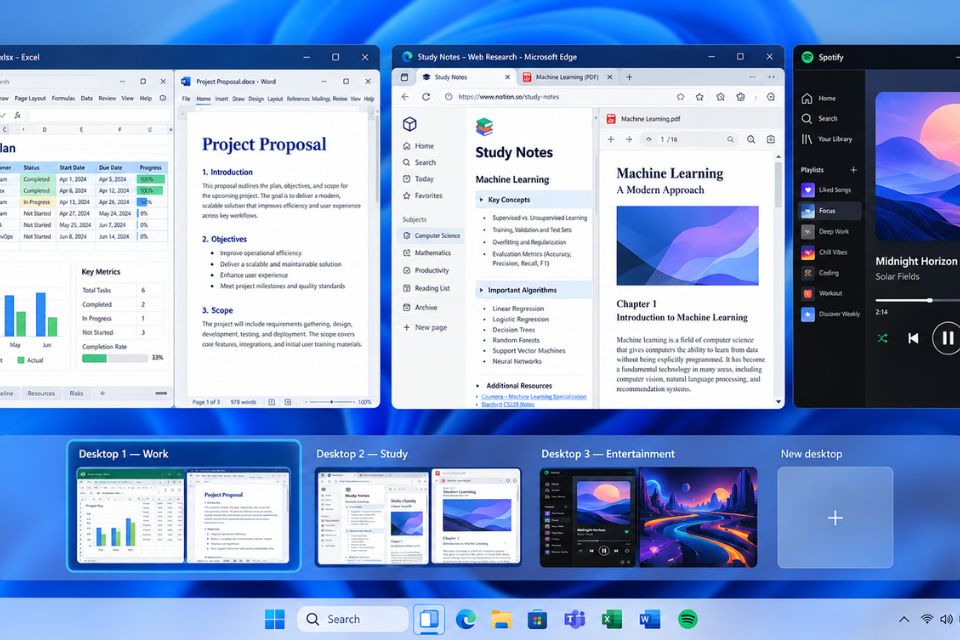
Task: Open Today in the Notion sidebar
Action: pyautogui.click(x=418, y=179)
